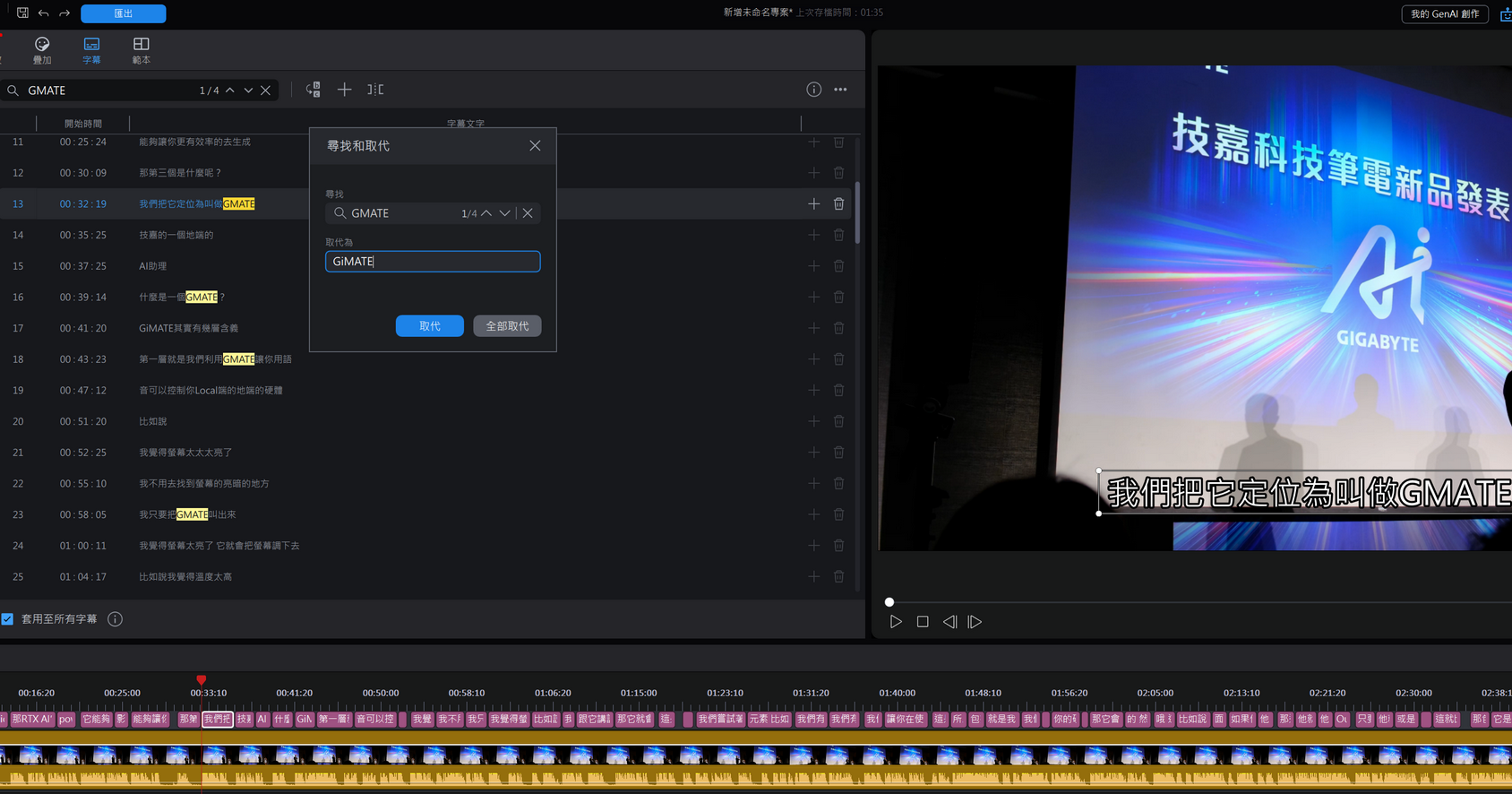Delete subtitle row 13 with trash icon
Screen dimensions: 1512x794
(x=838, y=204)
